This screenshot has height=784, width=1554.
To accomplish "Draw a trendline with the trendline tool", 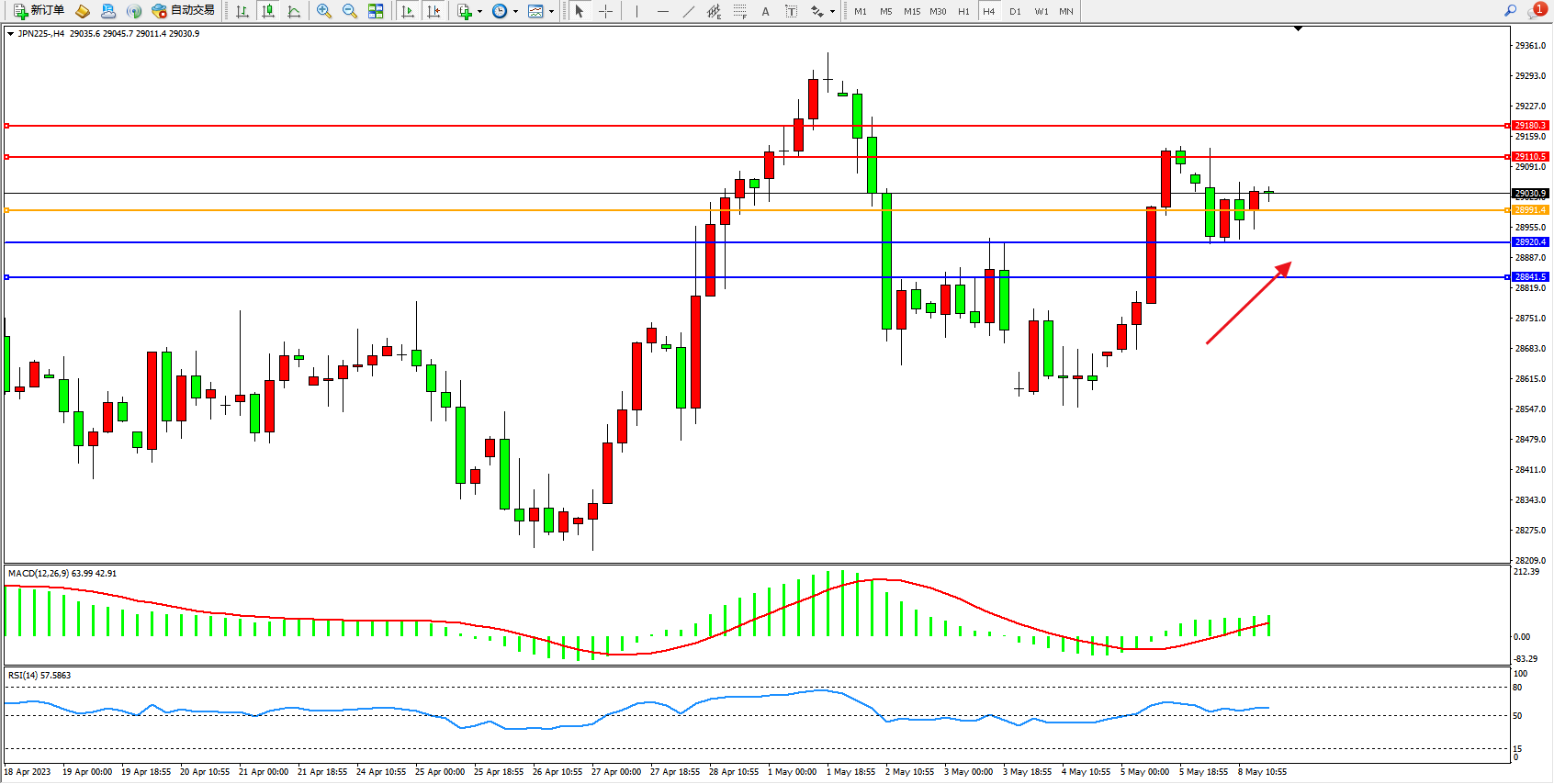I will (689, 11).
